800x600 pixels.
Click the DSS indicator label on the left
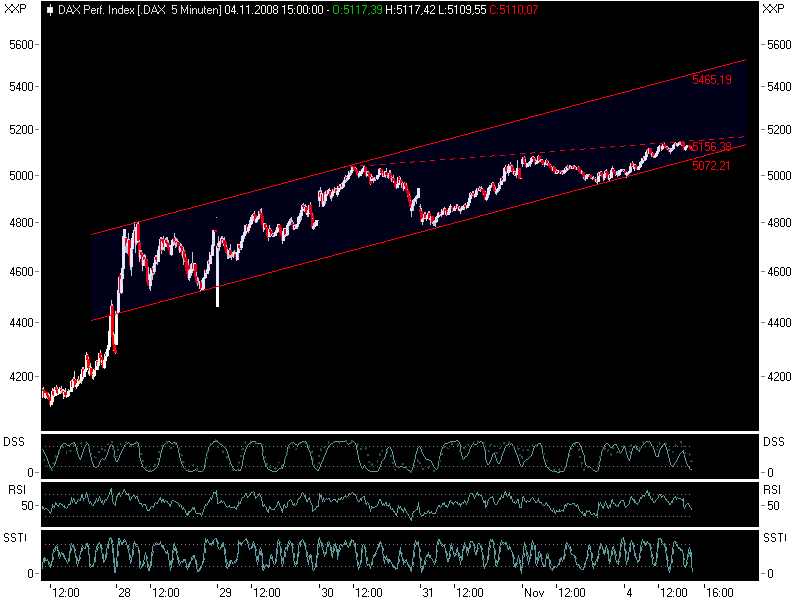click(x=14, y=442)
